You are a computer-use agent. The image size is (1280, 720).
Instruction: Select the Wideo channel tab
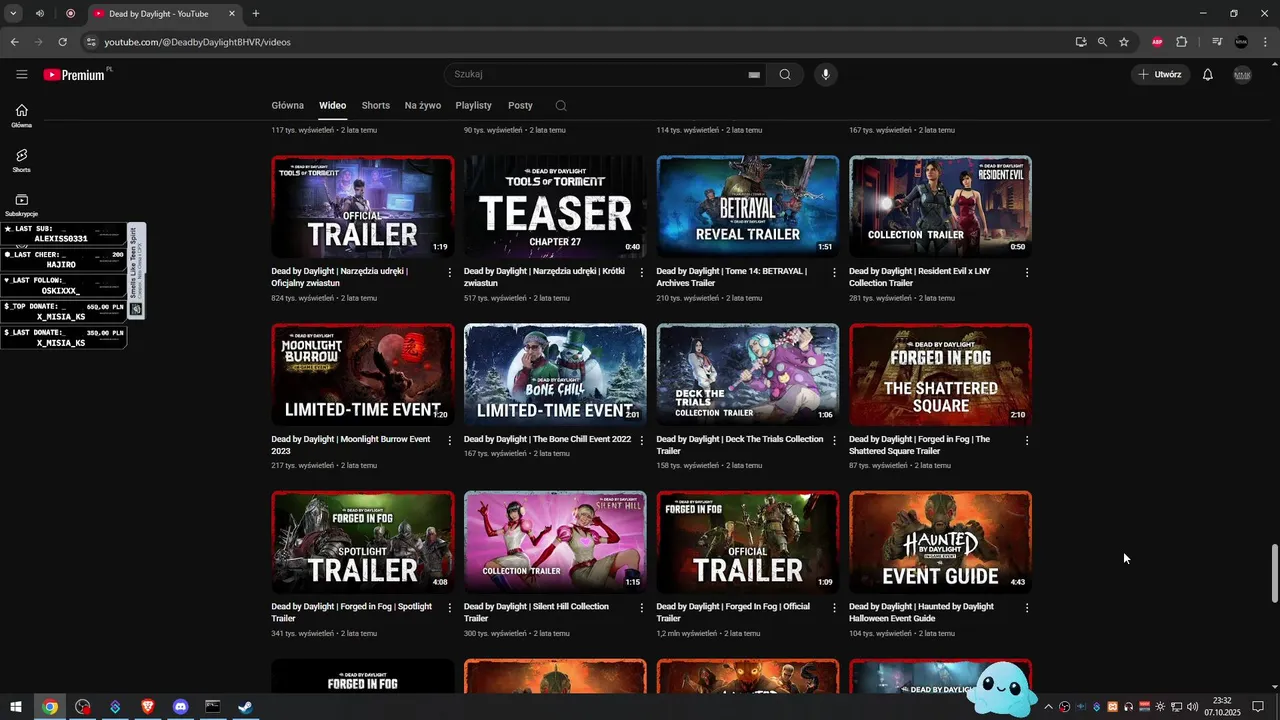click(332, 105)
